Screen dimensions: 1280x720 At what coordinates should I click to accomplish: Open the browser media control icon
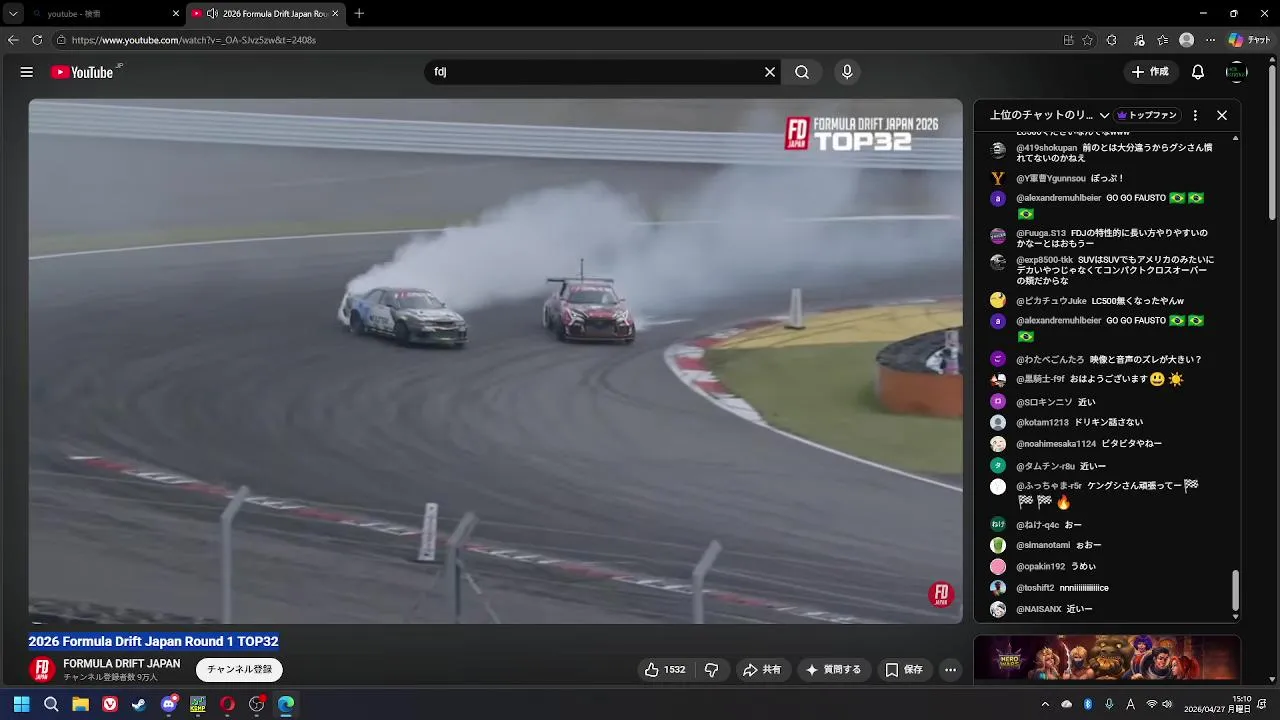pos(1140,40)
